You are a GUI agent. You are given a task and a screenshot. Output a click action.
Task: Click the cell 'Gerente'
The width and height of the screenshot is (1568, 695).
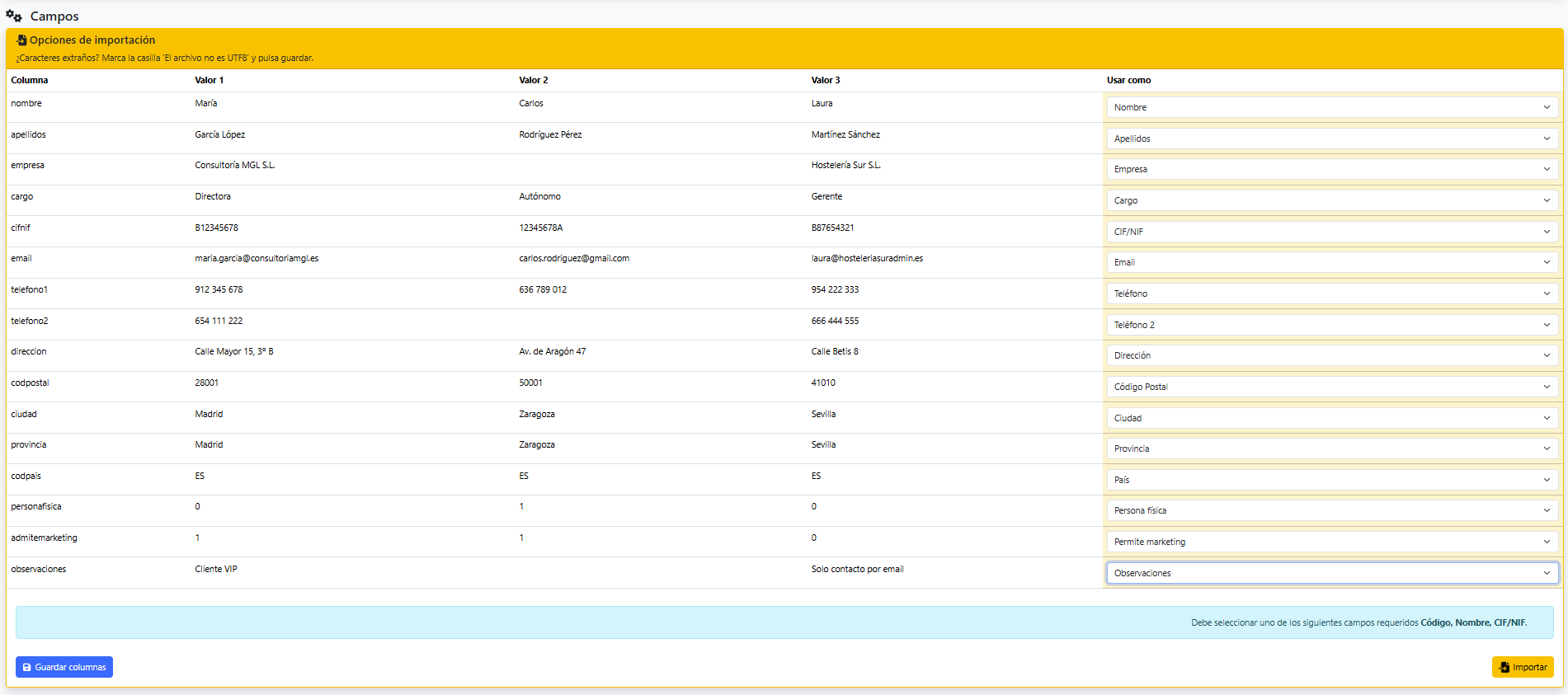coord(826,196)
